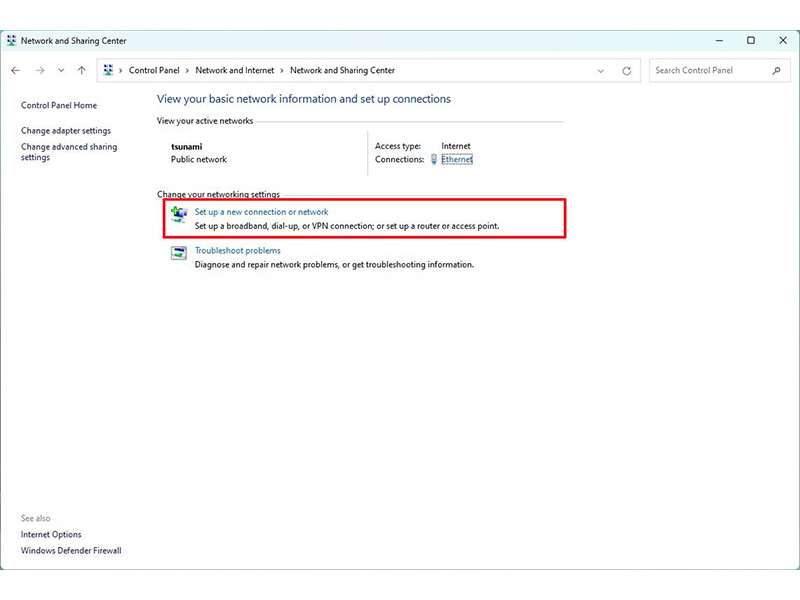Click the Access type Internet value
The height and width of the screenshot is (600, 800).
click(456, 146)
